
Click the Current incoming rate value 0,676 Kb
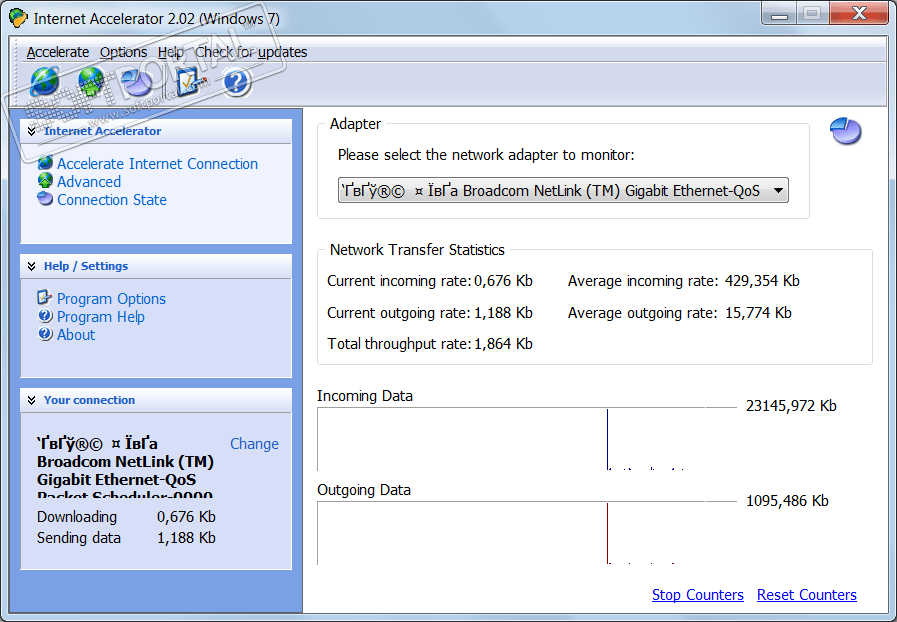click(503, 281)
